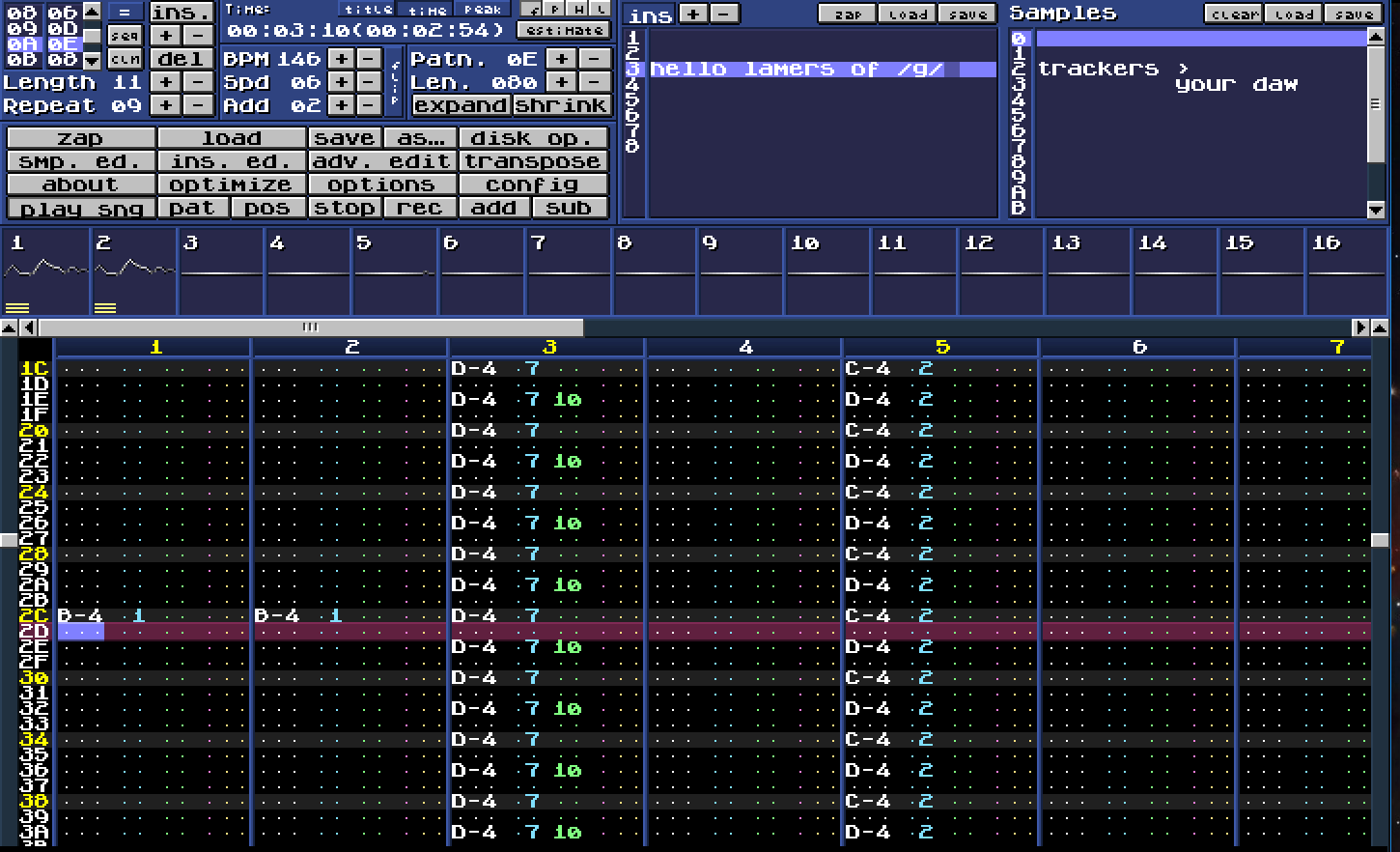Click plus button next to order ins.

[167, 36]
